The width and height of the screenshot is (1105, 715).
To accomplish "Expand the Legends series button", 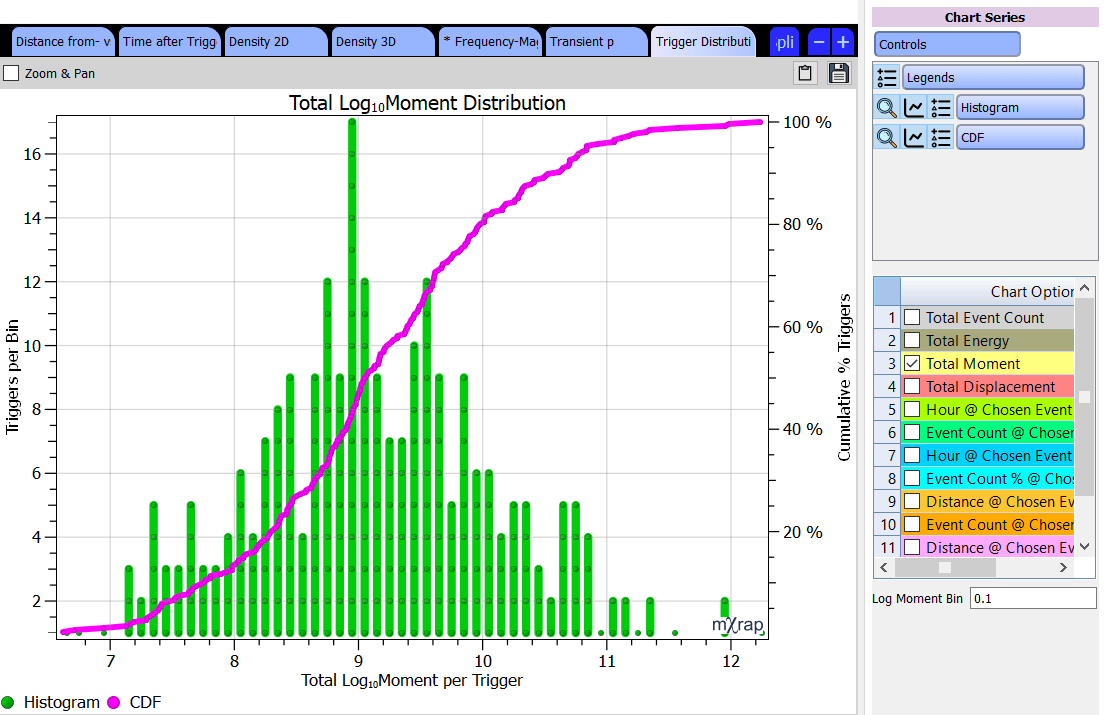I will coord(993,78).
